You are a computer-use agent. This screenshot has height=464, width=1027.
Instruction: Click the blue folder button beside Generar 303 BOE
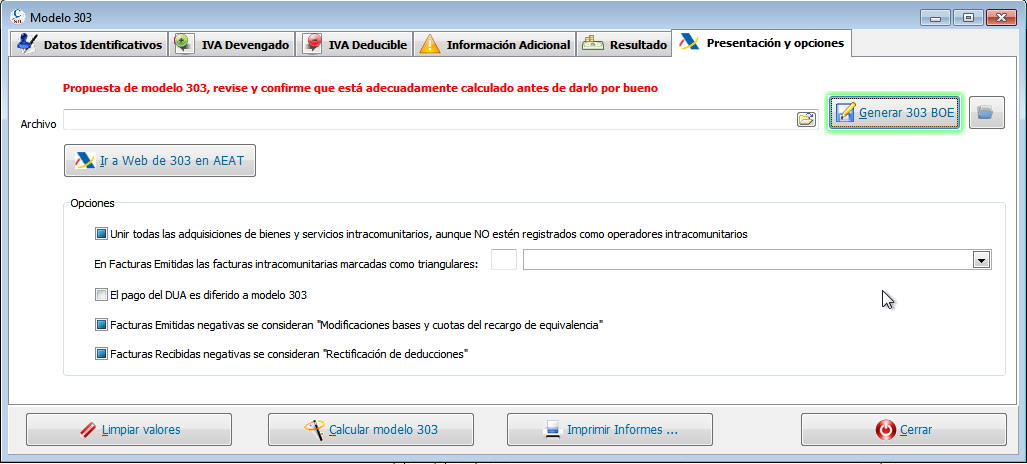click(x=986, y=113)
